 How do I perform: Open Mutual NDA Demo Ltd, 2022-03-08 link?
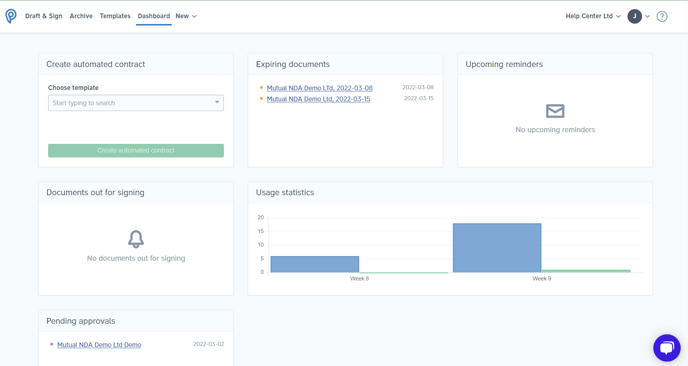319,88
